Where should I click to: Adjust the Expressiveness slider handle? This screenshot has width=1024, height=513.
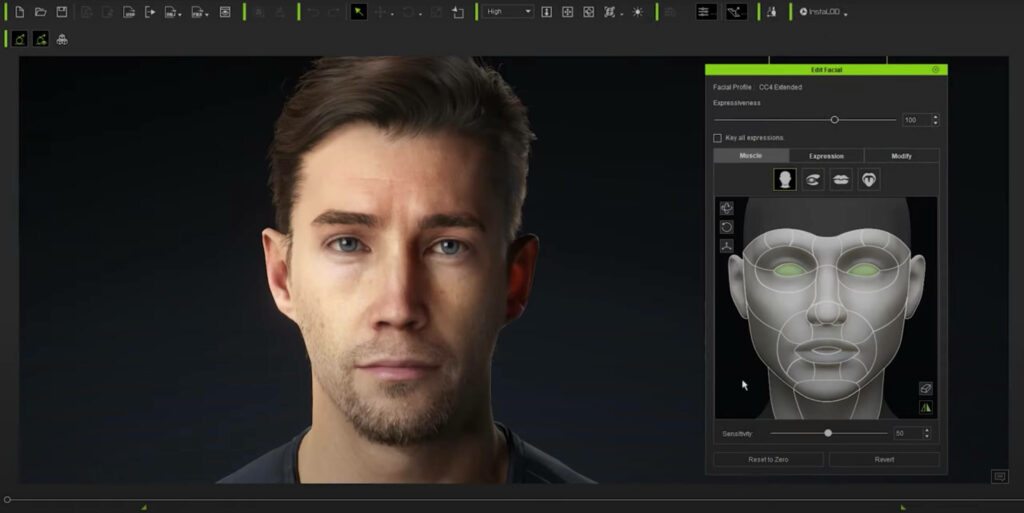click(834, 120)
